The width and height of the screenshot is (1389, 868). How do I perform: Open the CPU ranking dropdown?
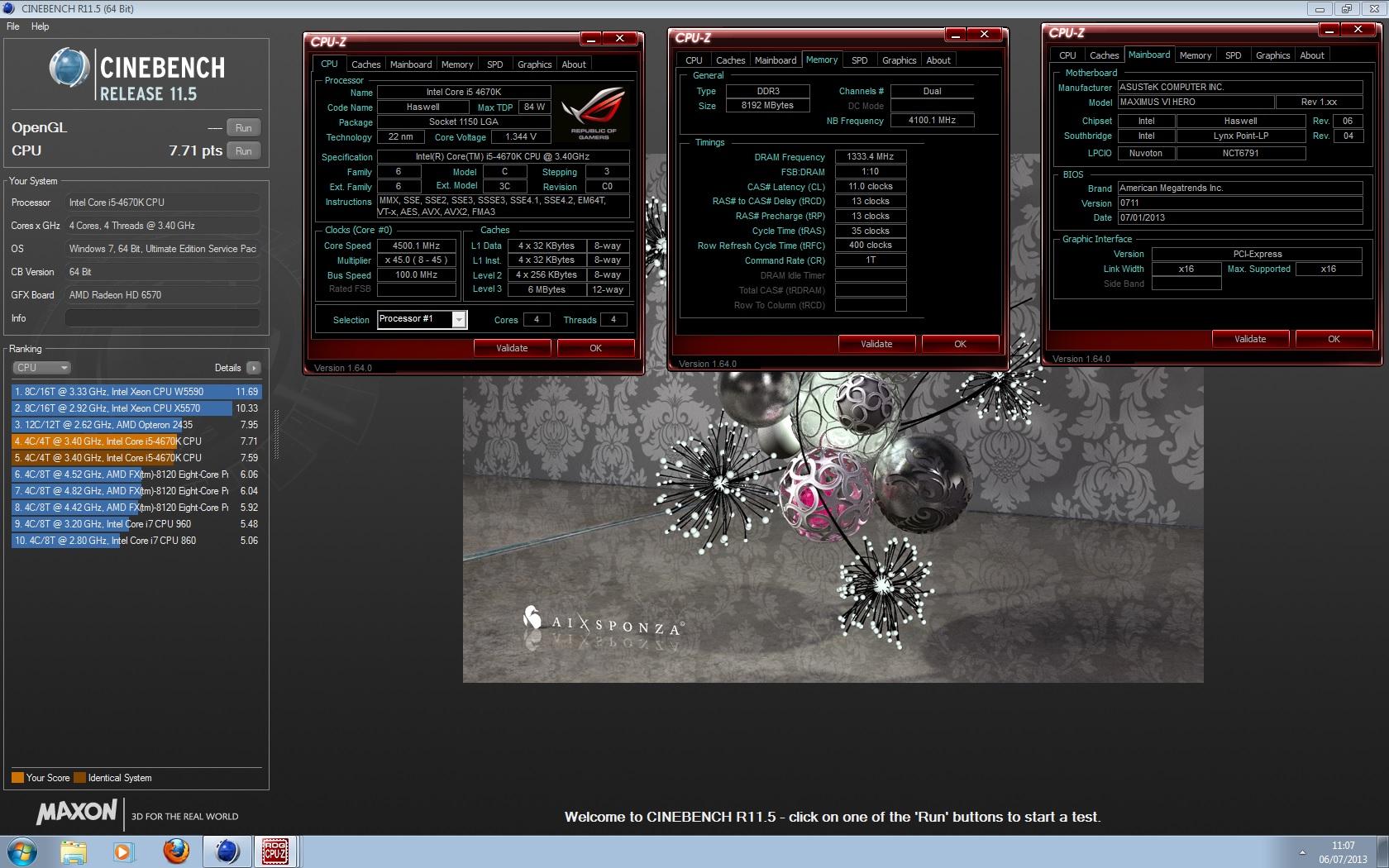41,368
